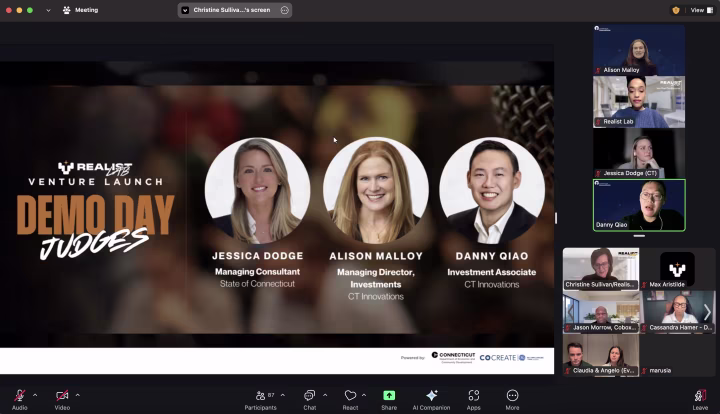The width and height of the screenshot is (720, 414).
Task: Go to next gallery page arrow
Action: tap(707, 313)
